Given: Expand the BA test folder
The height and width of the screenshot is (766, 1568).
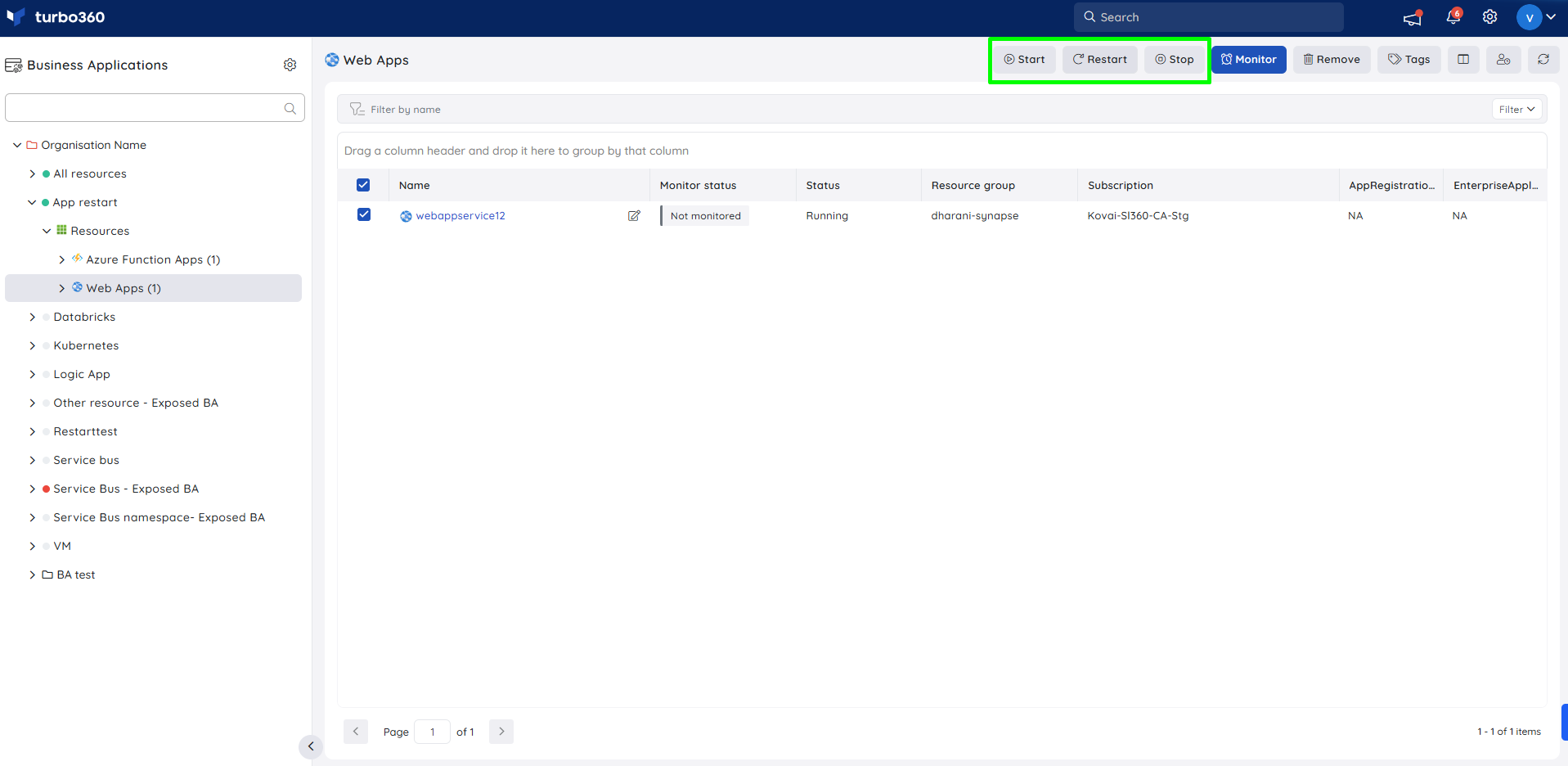Looking at the screenshot, I should coord(33,574).
